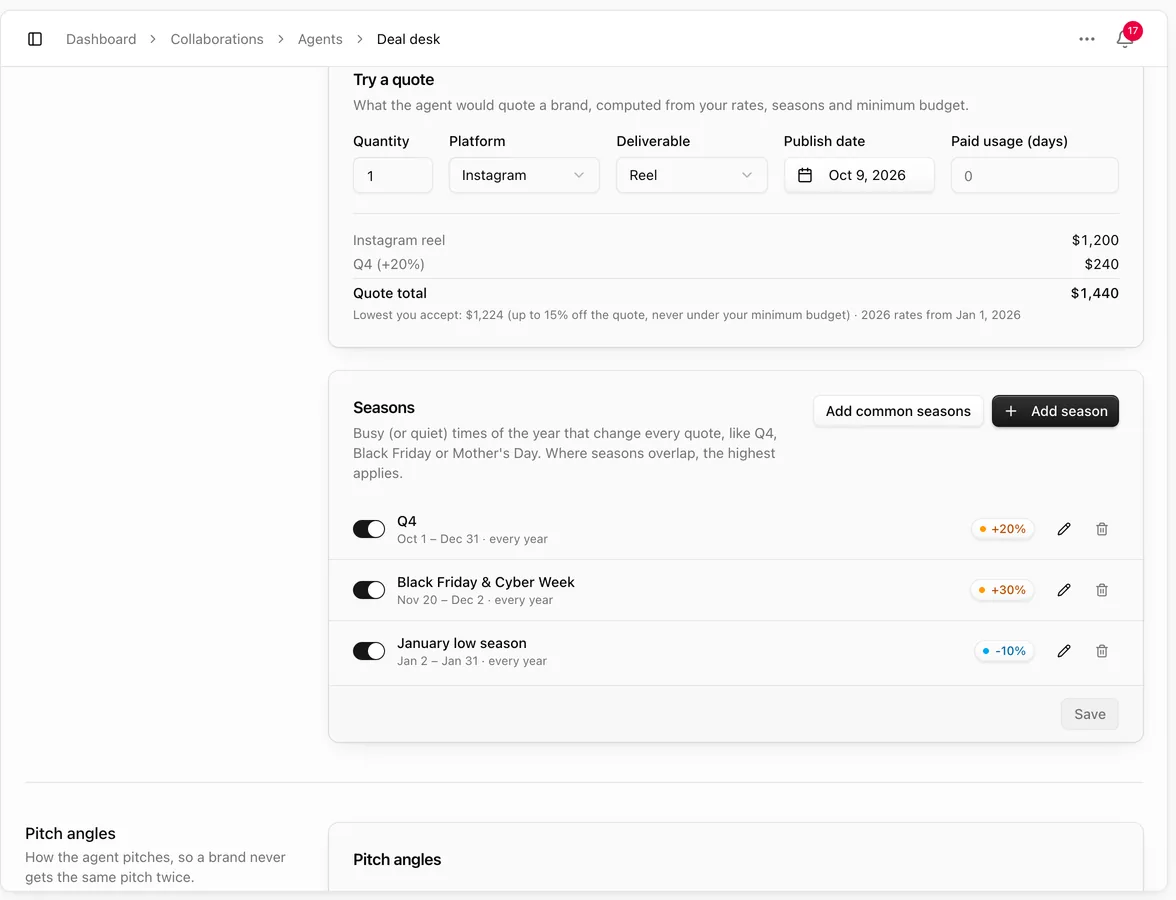Screen dimensions: 1176x900
Task: Go to Collaborations breadcrumb
Action: (217, 39)
